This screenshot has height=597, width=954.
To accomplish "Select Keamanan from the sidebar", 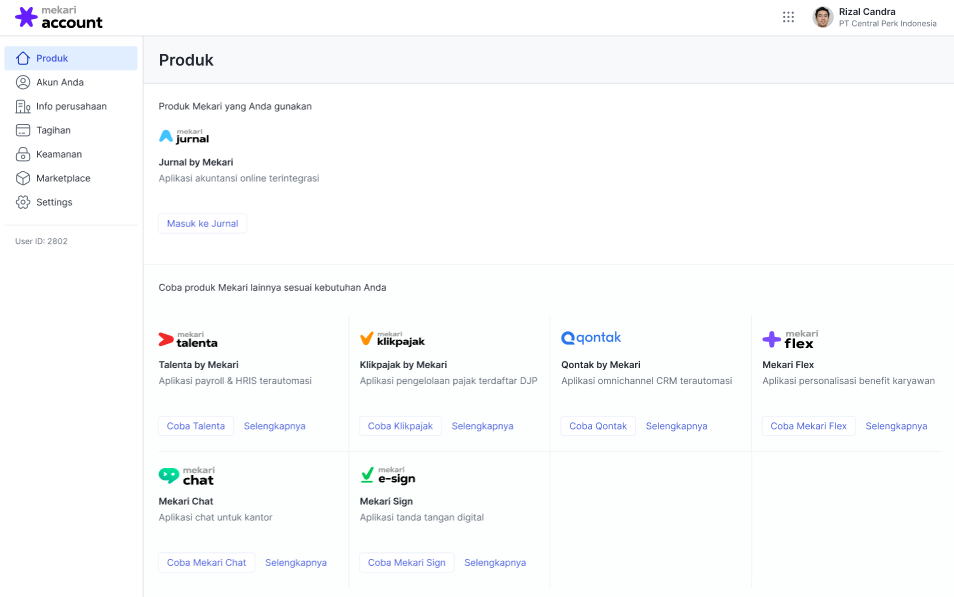I will (58, 154).
